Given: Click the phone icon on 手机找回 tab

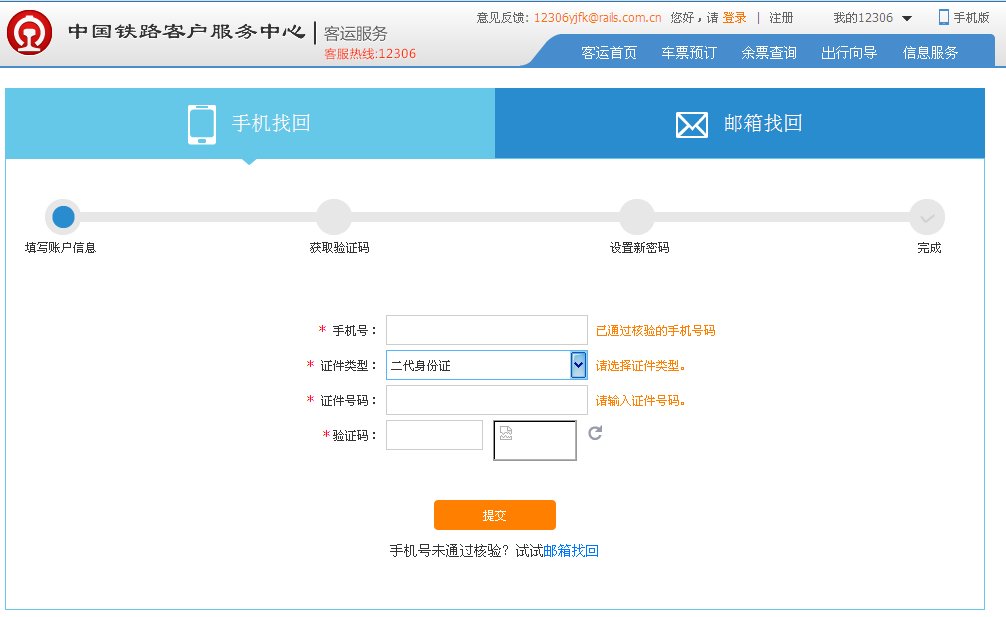Looking at the screenshot, I should [x=202, y=123].
